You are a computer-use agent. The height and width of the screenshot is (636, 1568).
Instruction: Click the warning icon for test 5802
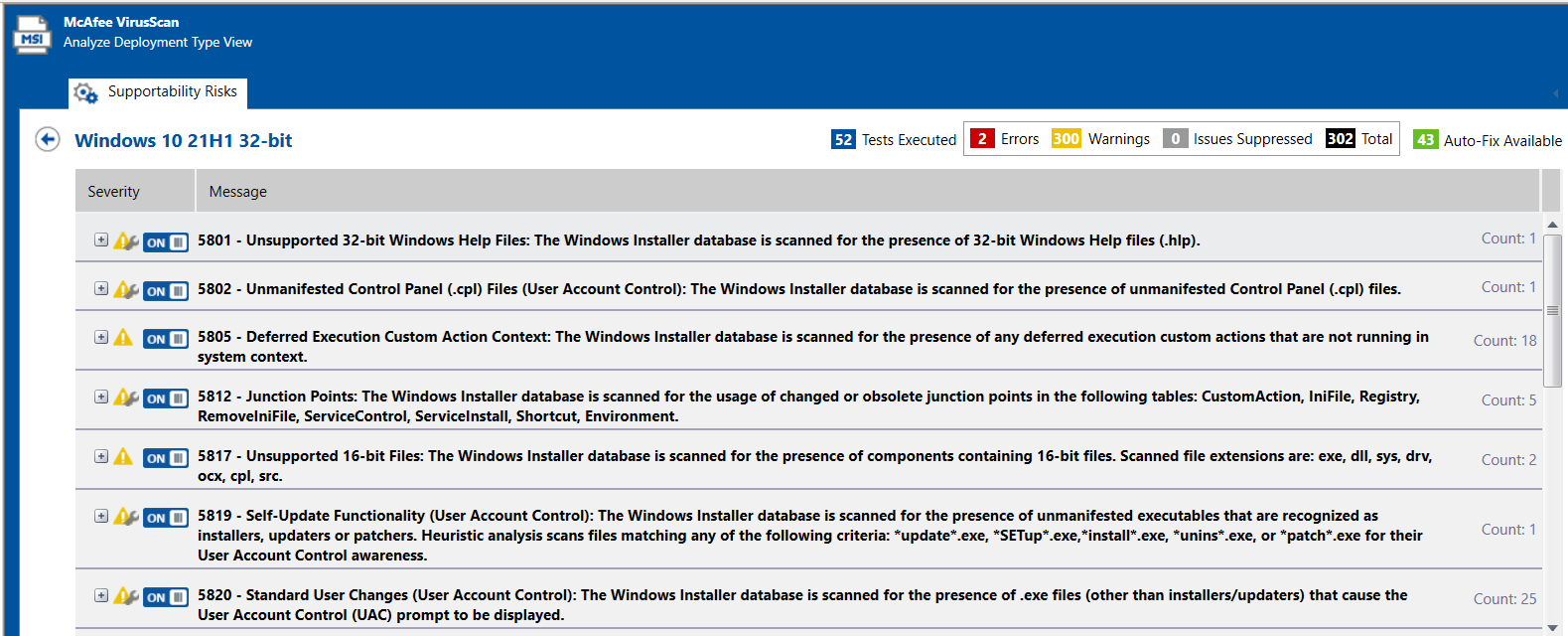[125, 289]
